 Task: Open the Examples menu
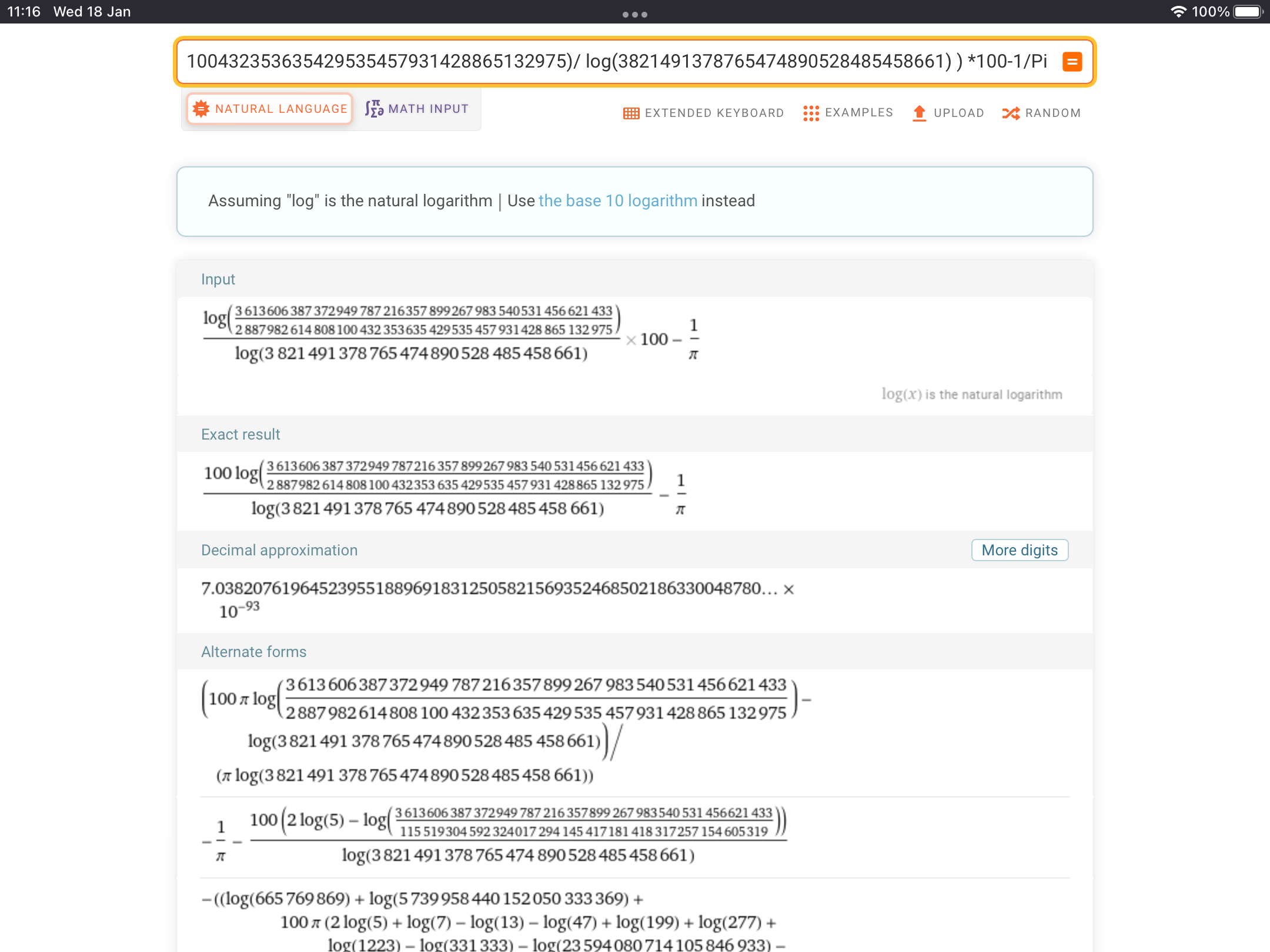pyautogui.click(x=858, y=112)
